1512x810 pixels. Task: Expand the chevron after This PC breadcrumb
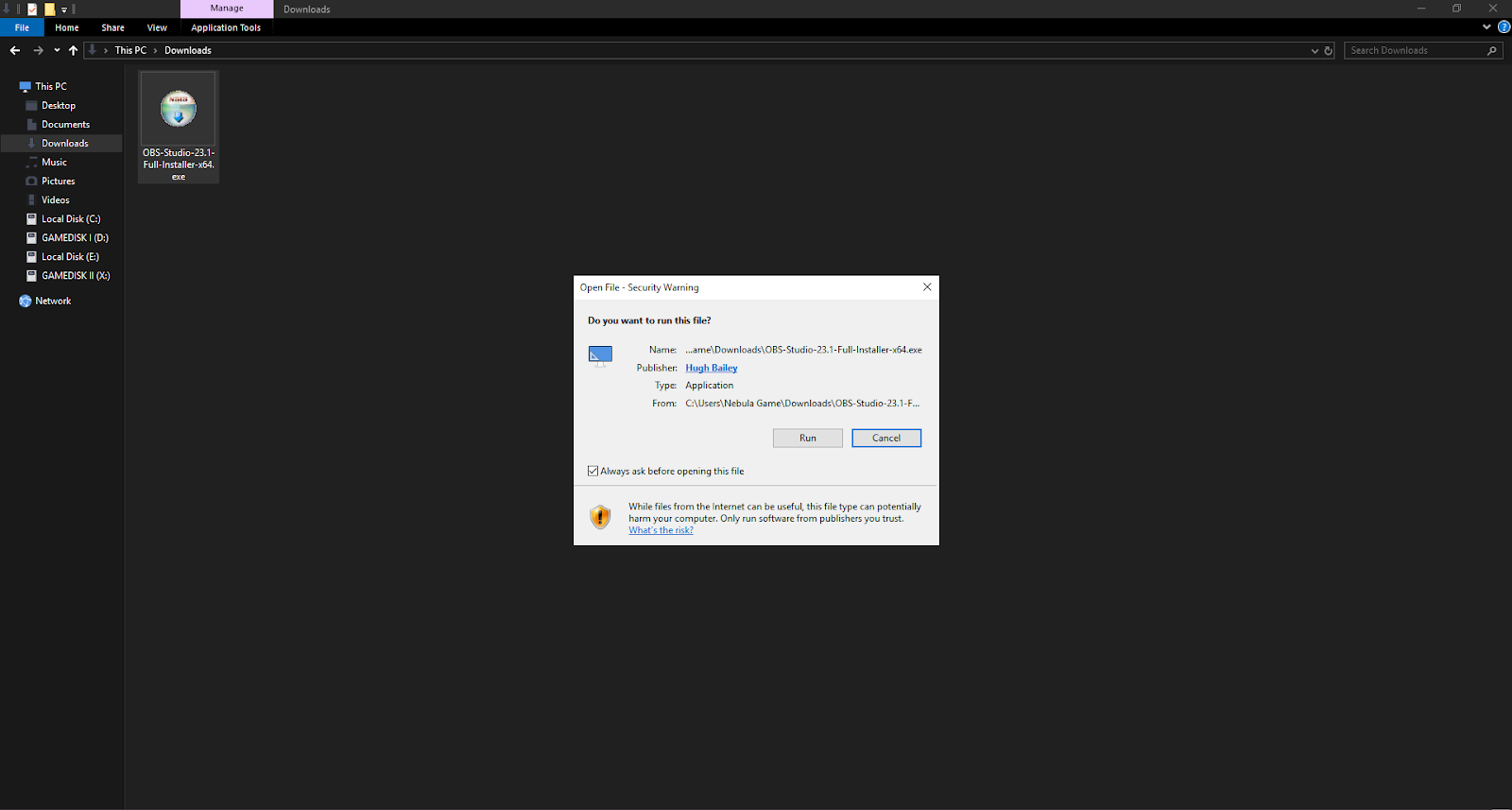tap(156, 51)
